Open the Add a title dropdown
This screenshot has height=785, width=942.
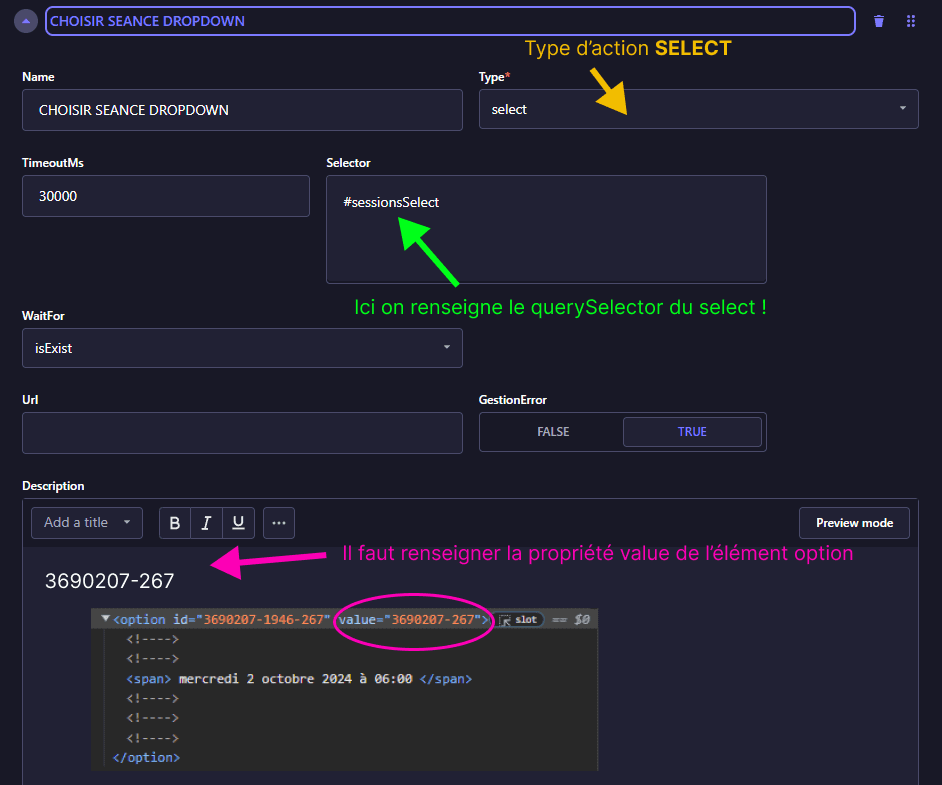[x=87, y=523]
